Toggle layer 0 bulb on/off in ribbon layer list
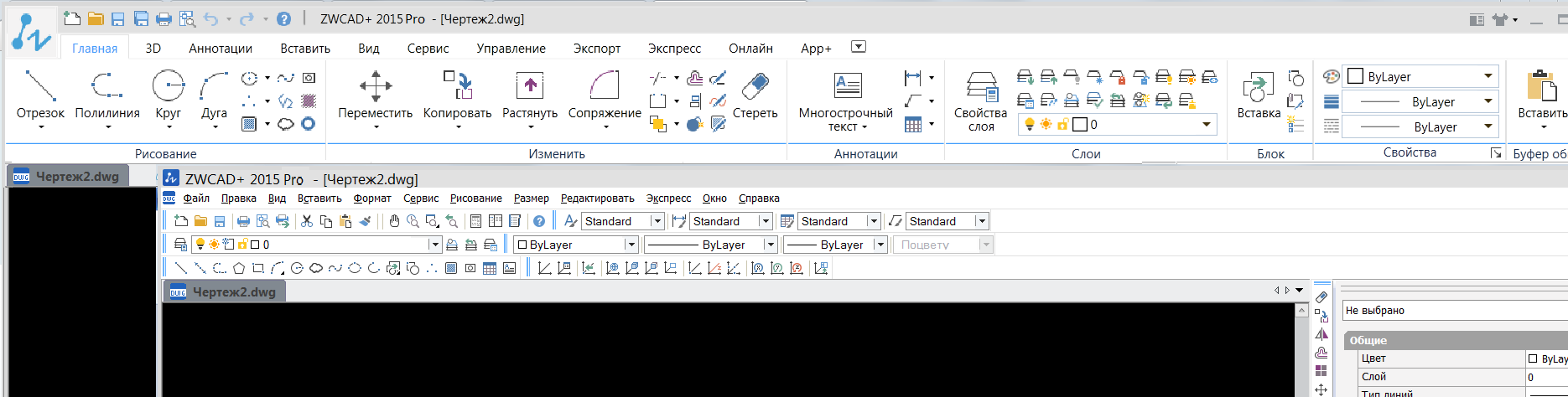 tap(1030, 124)
